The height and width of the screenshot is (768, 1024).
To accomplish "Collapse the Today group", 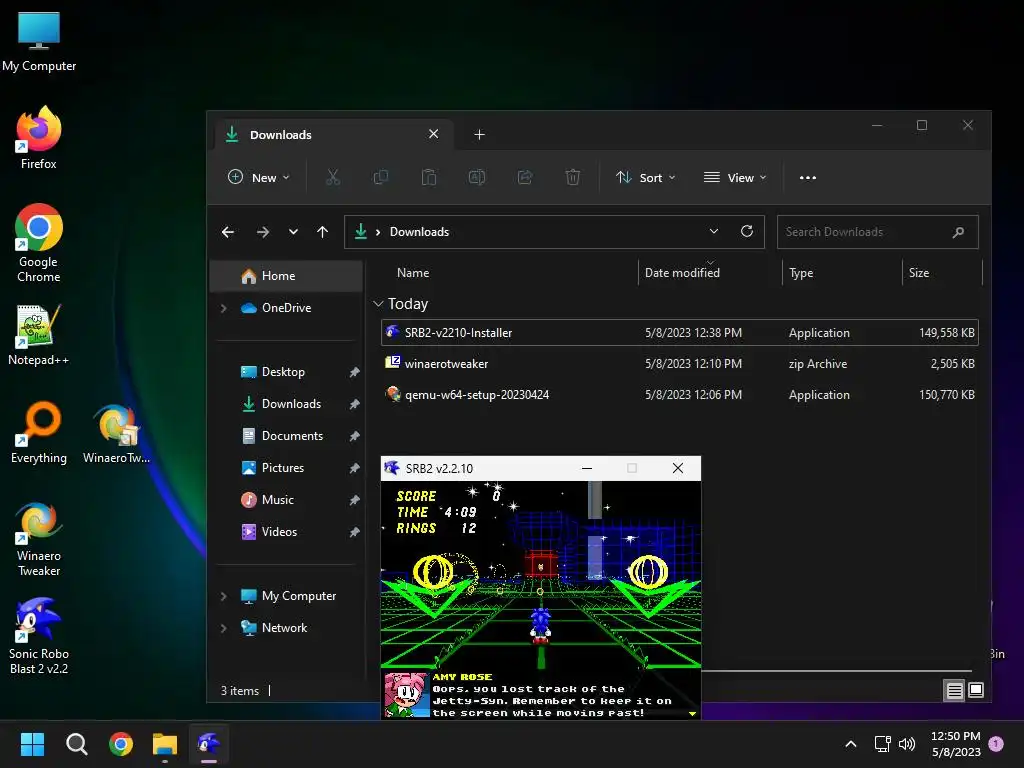I will pos(378,304).
